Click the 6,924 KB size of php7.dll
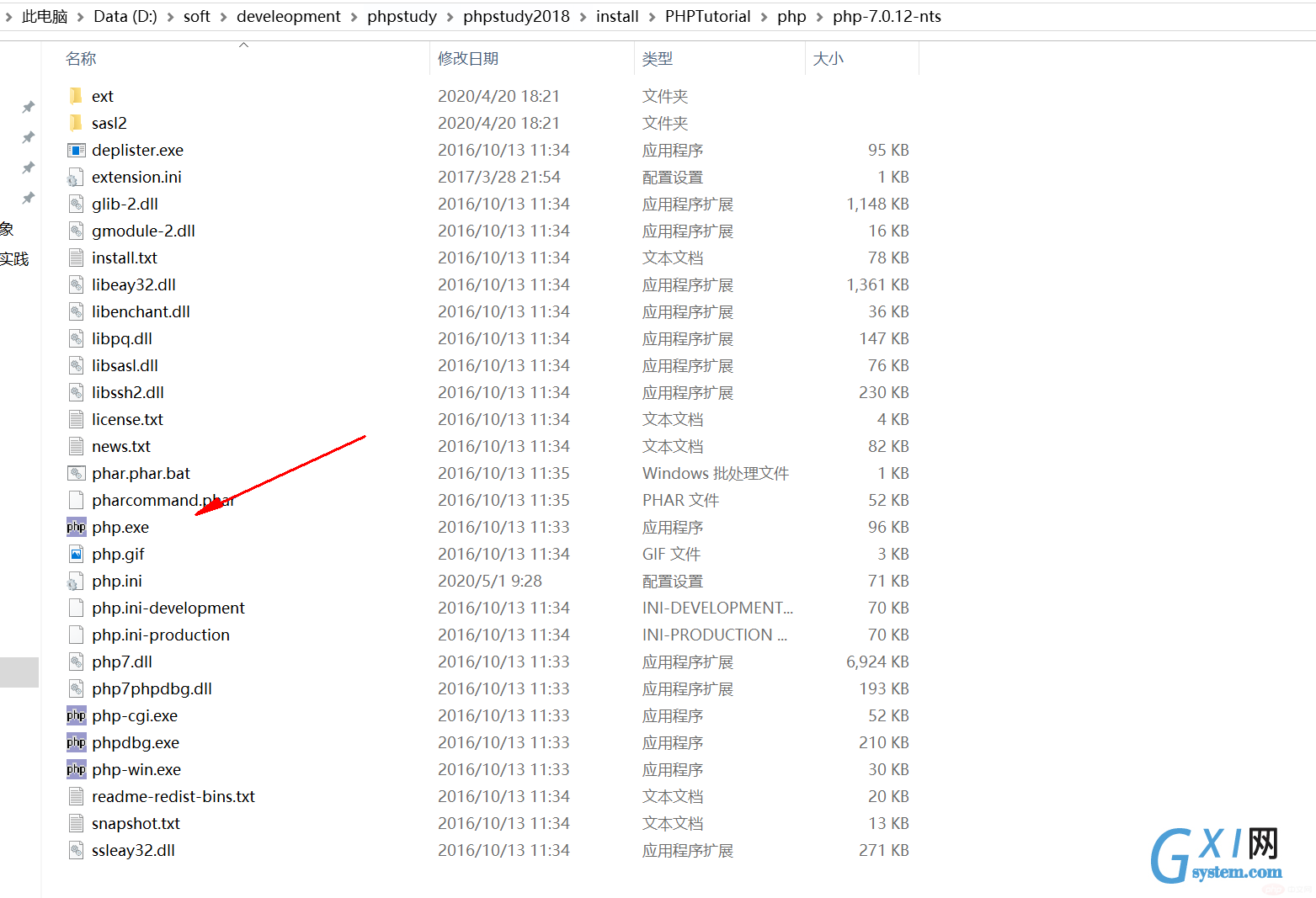1316x898 pixels. click(x=878, y=662)
